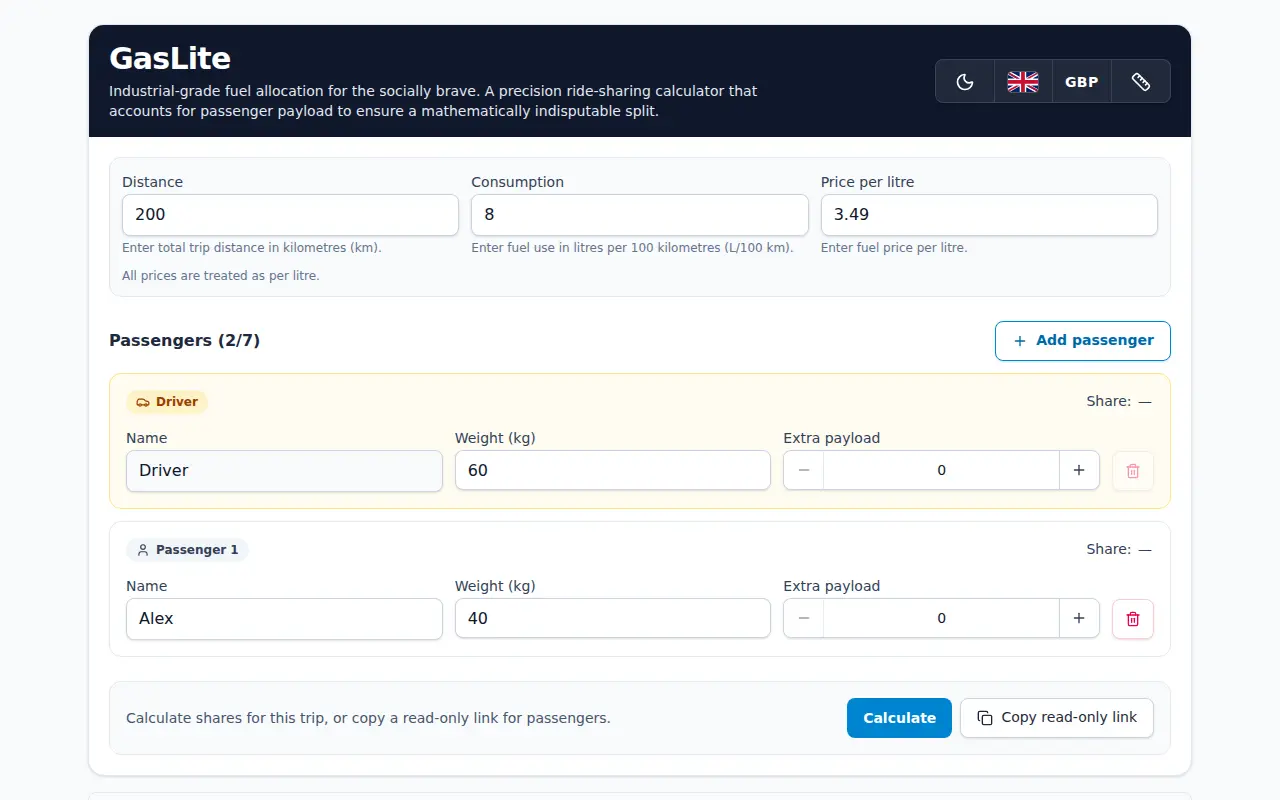Click consumption L/100 km hint
The image size is (1280, 800).
632,248
